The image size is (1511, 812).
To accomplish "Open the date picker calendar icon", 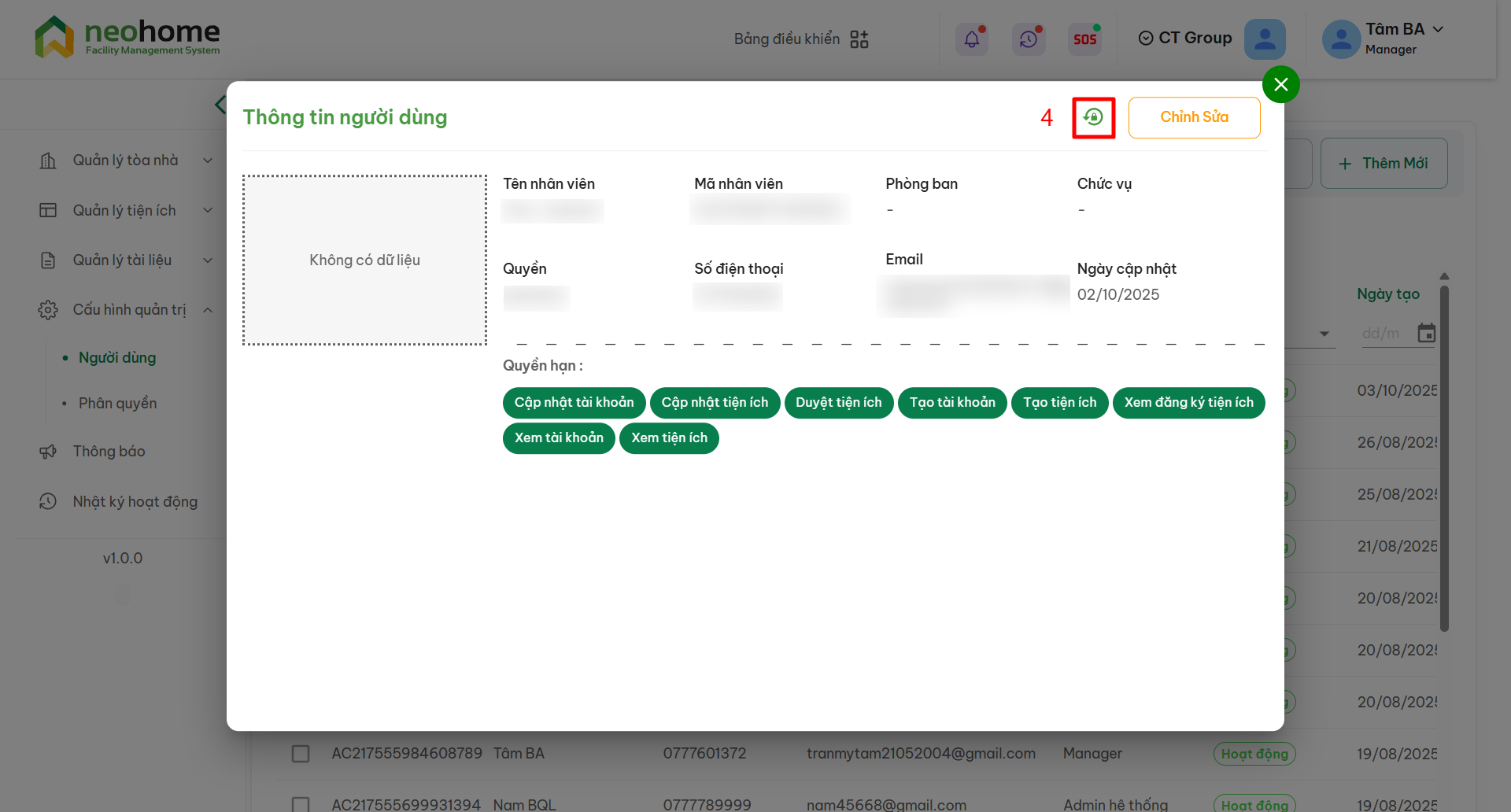I will pyautogui.click(x=1426, y=334).
